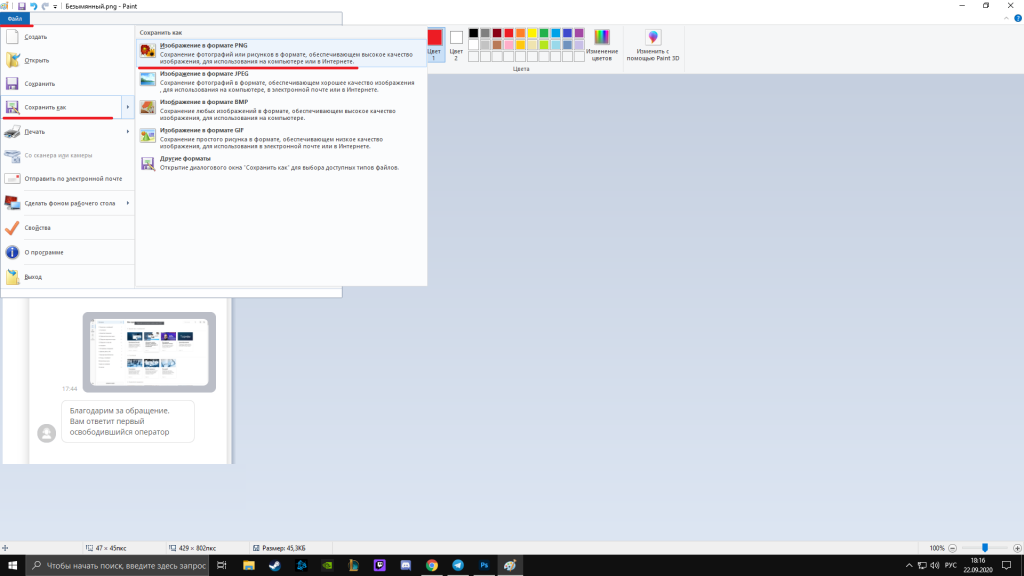This screenshot has width=1024, height=576.
Task: Click the Свойства checkmark icon
Action: (x=12, y=228)
